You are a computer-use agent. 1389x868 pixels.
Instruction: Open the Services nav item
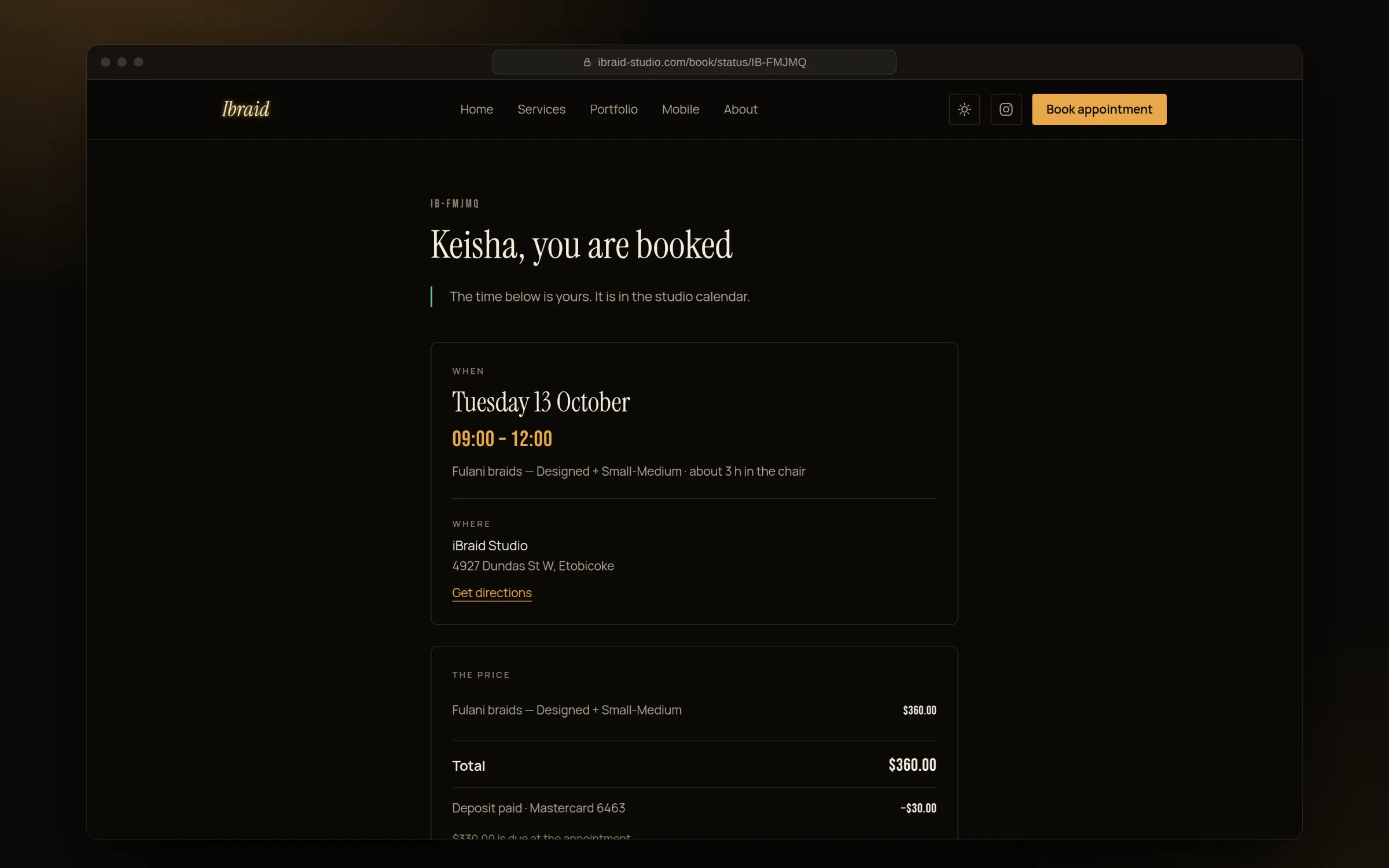click(541, 109)
